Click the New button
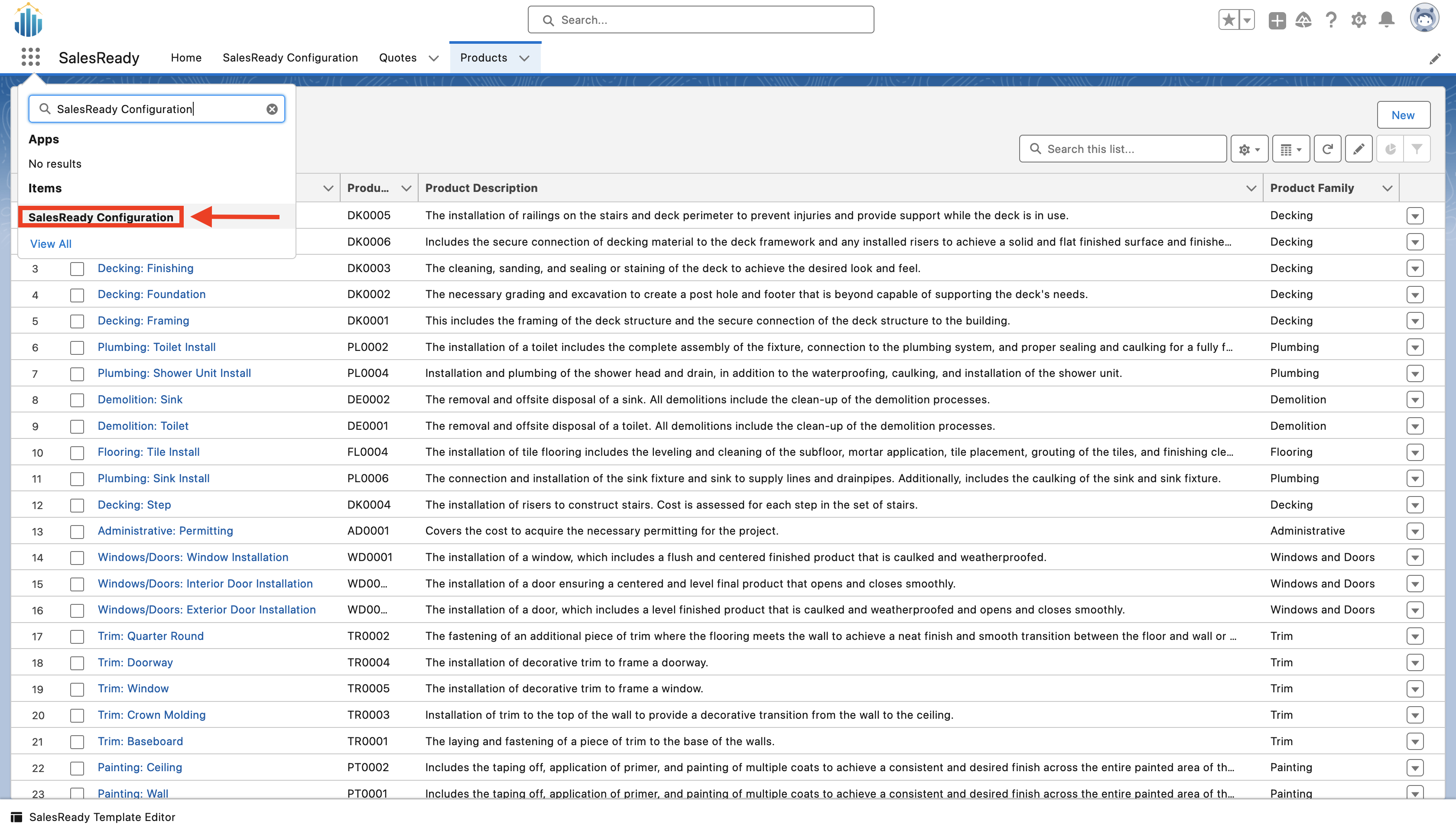 point(1403,115)
